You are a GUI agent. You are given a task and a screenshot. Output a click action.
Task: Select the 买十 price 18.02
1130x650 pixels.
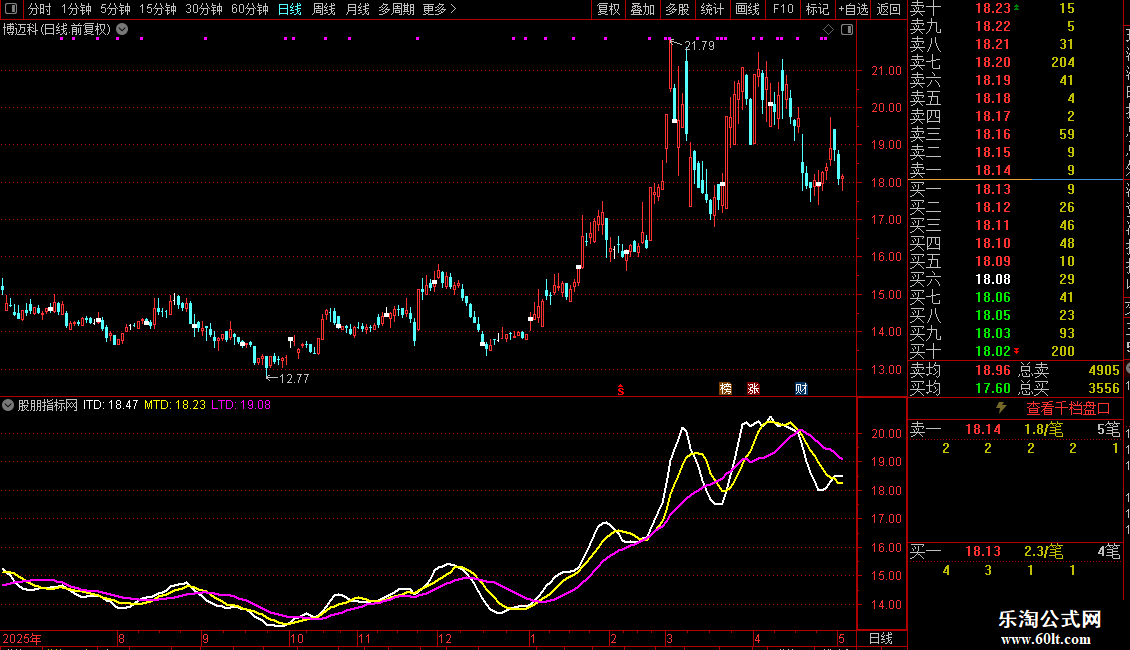tap(992, 351)
